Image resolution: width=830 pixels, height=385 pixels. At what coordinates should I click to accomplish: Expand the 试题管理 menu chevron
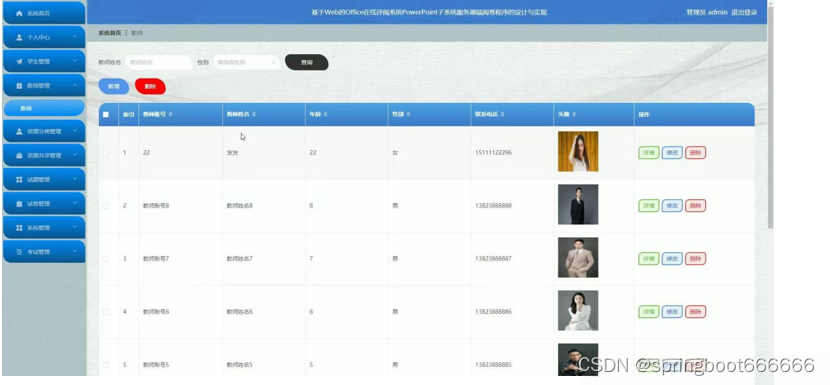click(75, 179)
